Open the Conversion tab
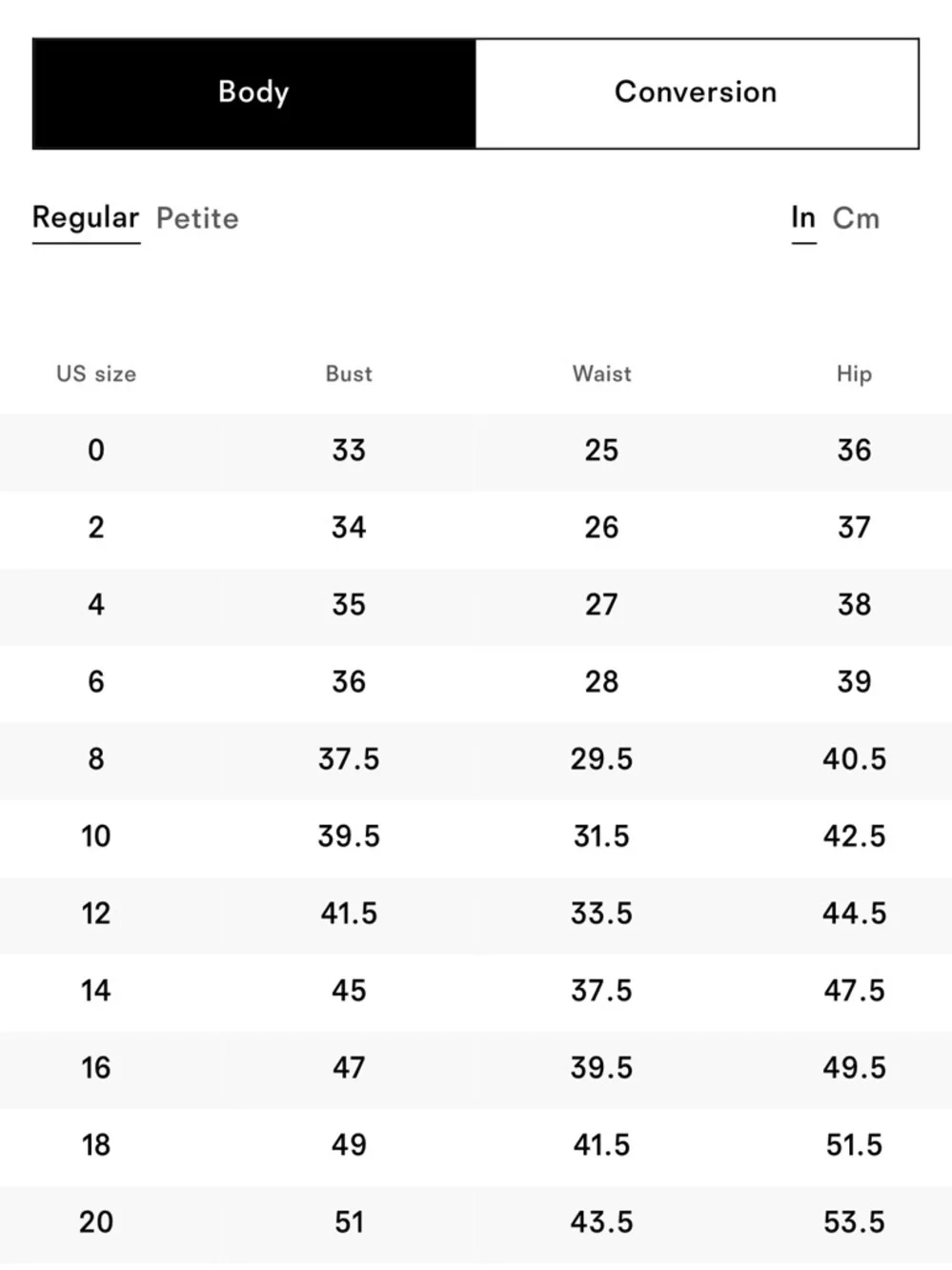The image size is (952, 1270). 697,93
